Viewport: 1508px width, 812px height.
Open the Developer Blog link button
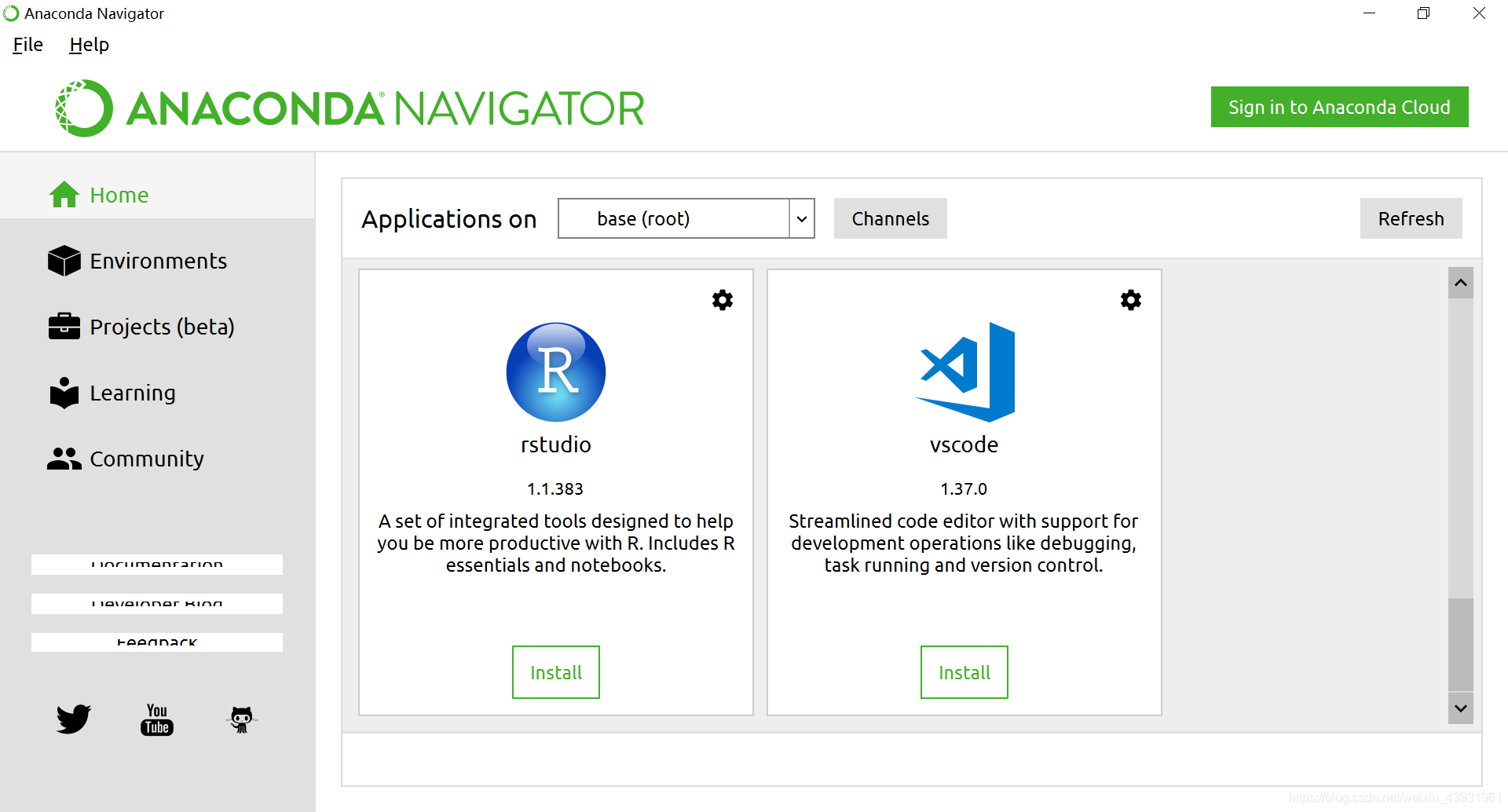(x=157, y=603)
